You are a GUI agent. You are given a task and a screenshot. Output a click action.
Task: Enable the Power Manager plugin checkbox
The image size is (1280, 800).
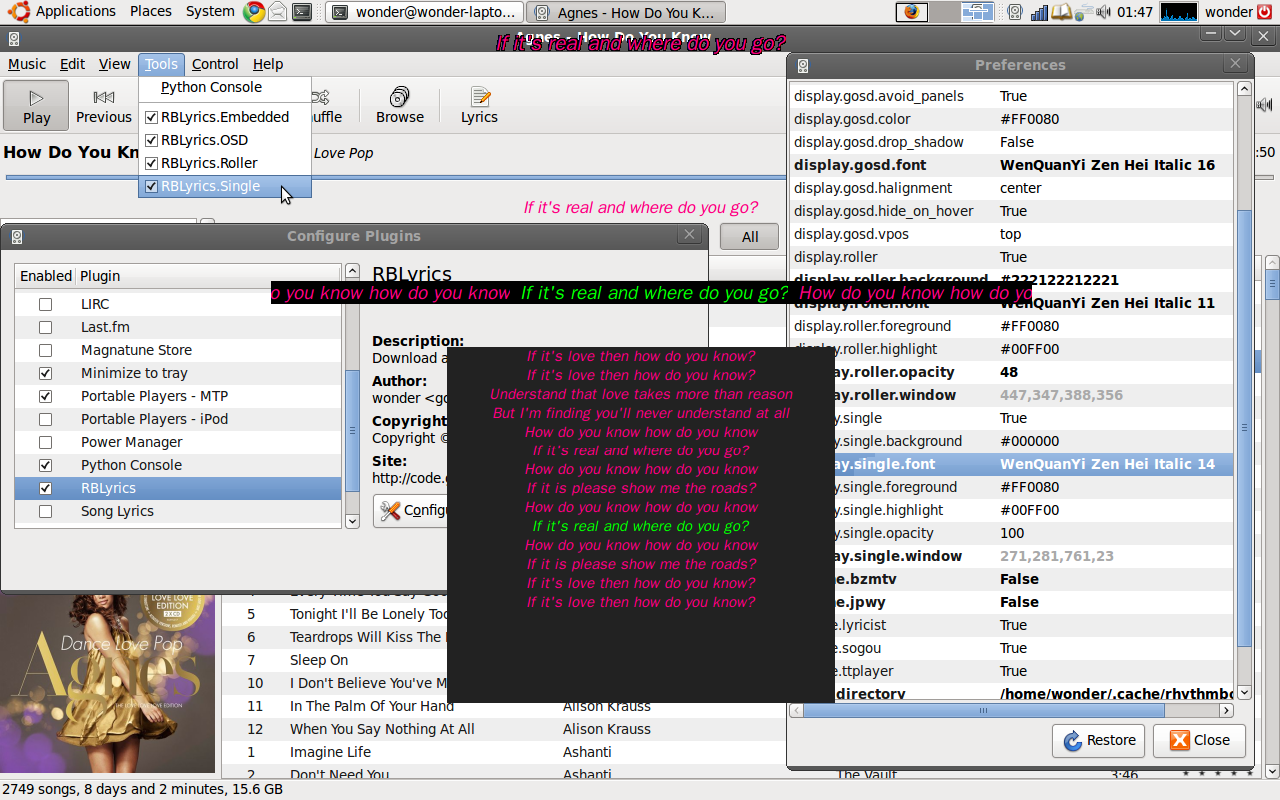coord(45,442)
